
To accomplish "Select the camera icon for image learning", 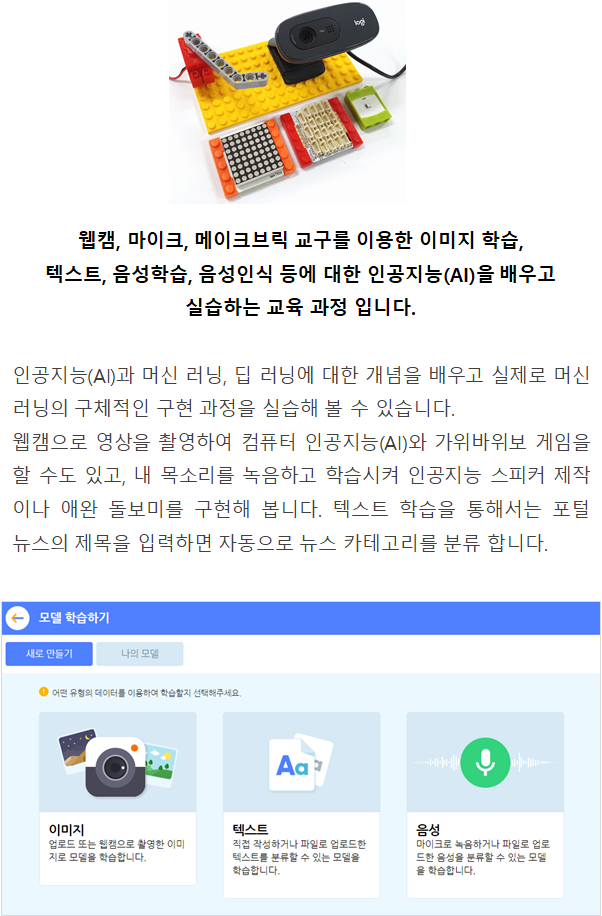I will (x=115, y=766).
